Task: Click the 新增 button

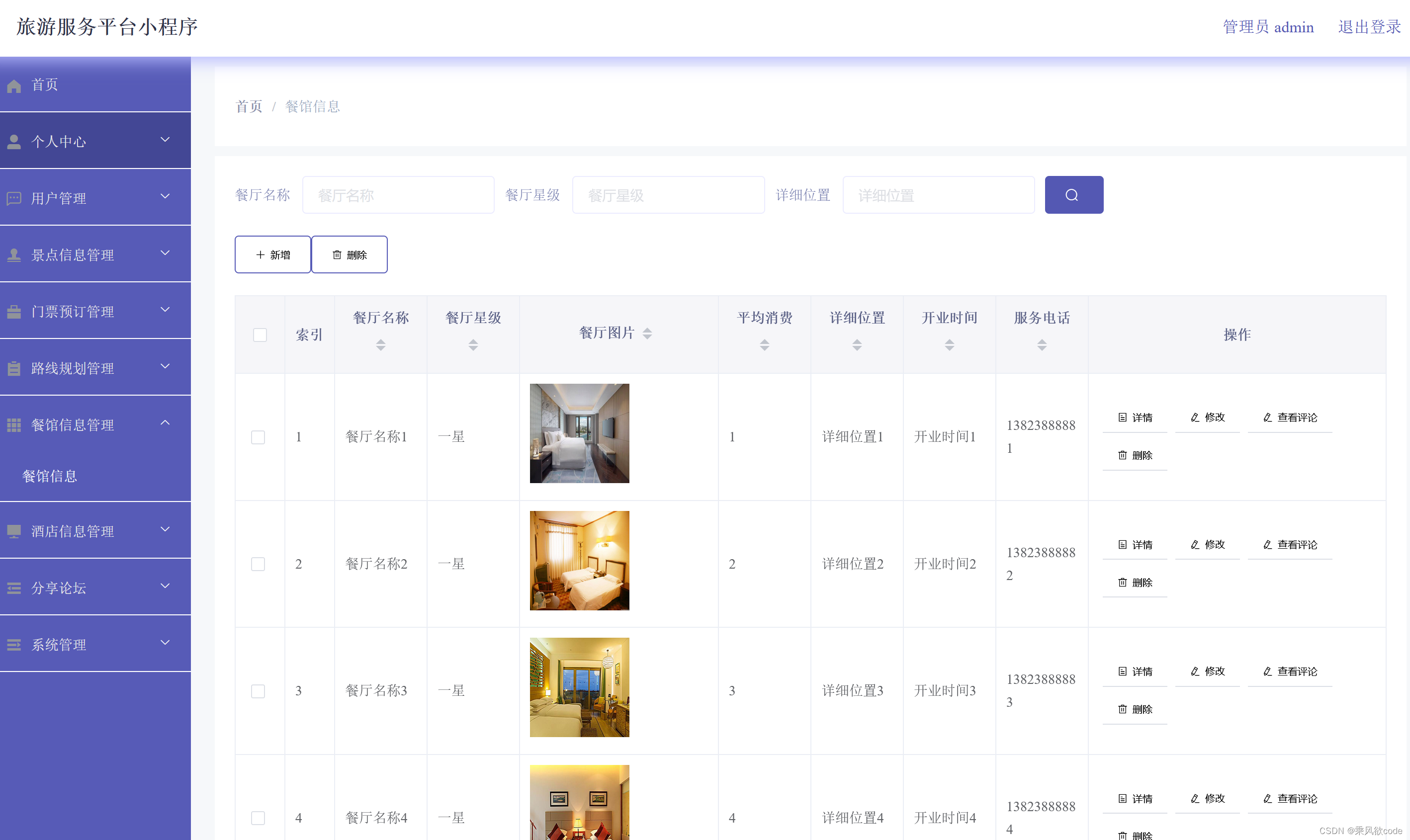Action: tap(272, 254)
